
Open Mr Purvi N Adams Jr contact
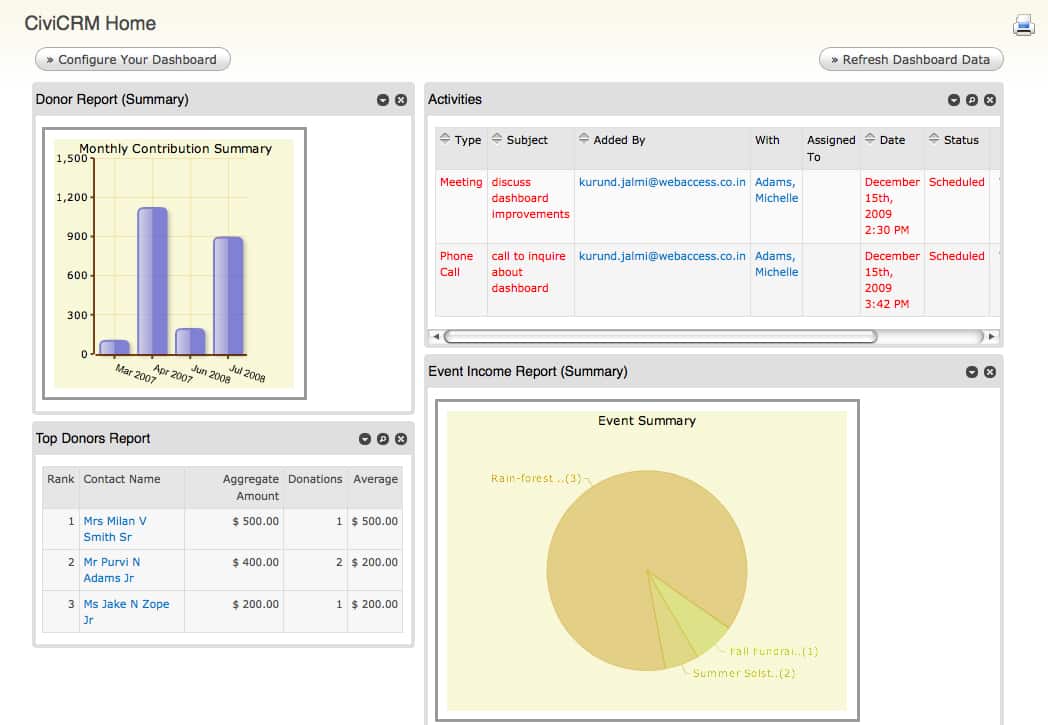(x=112, y=570)
